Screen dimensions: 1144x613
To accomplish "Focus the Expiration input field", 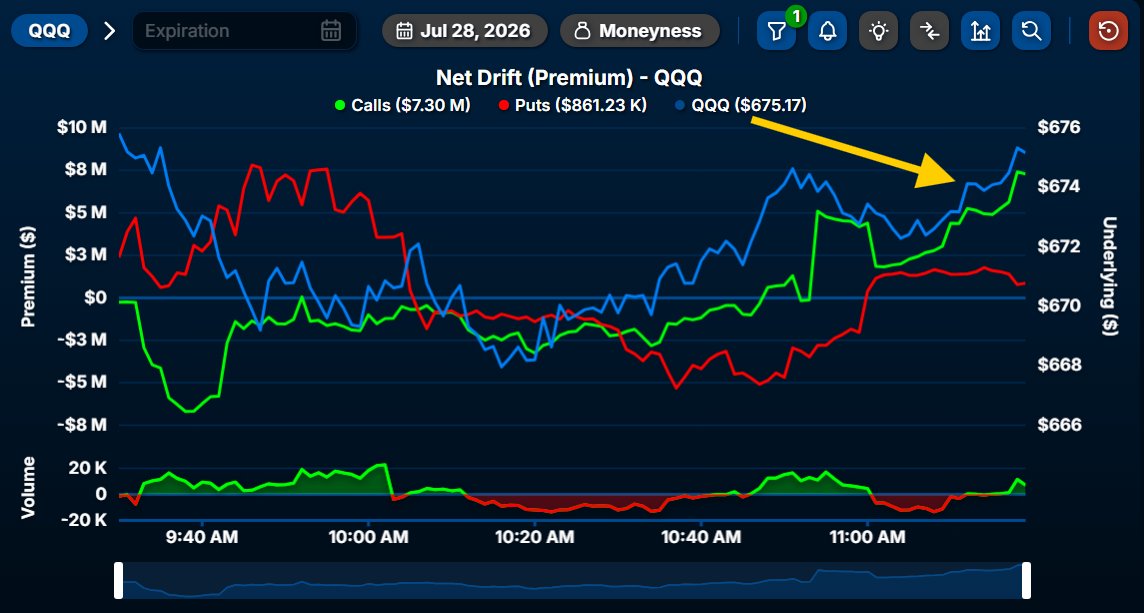I will point(244,31).
